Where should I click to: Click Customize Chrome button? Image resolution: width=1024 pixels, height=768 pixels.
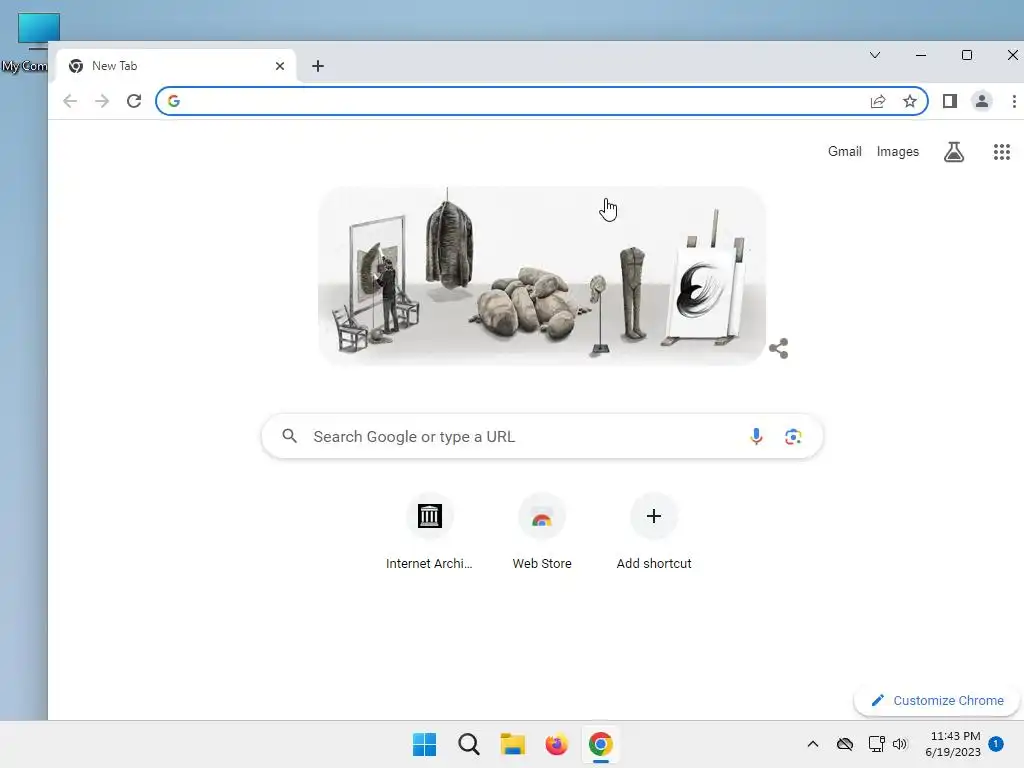[x=937, y=701]
